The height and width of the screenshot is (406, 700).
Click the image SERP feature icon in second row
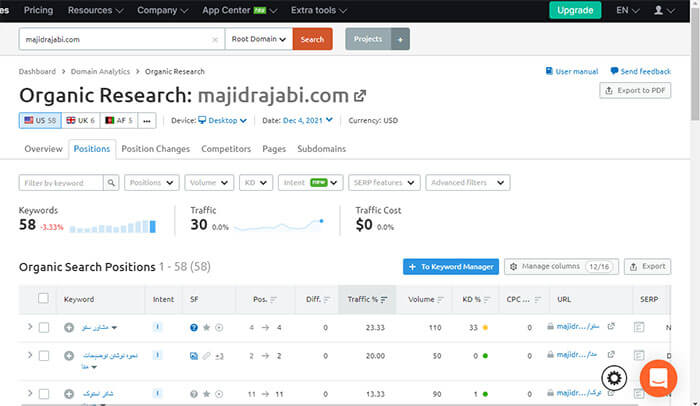click(194, 356)
